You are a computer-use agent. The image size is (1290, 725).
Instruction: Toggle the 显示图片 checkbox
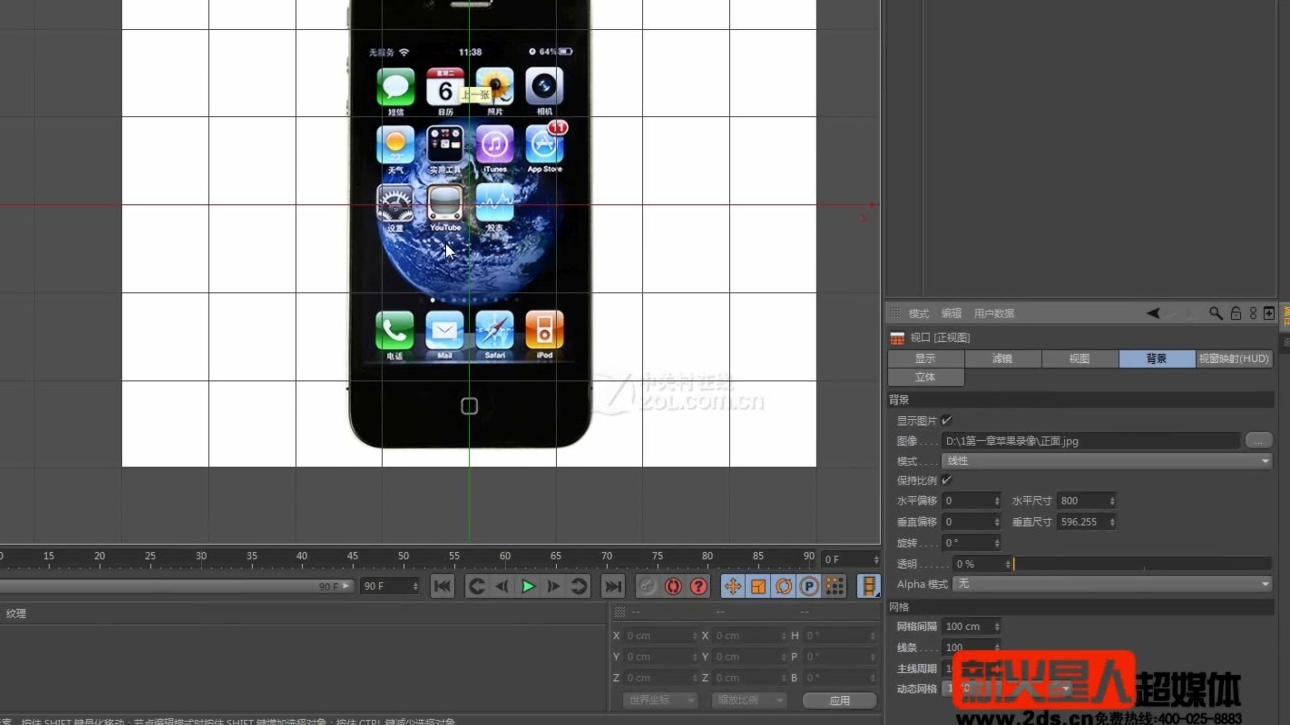coord(946,421)
